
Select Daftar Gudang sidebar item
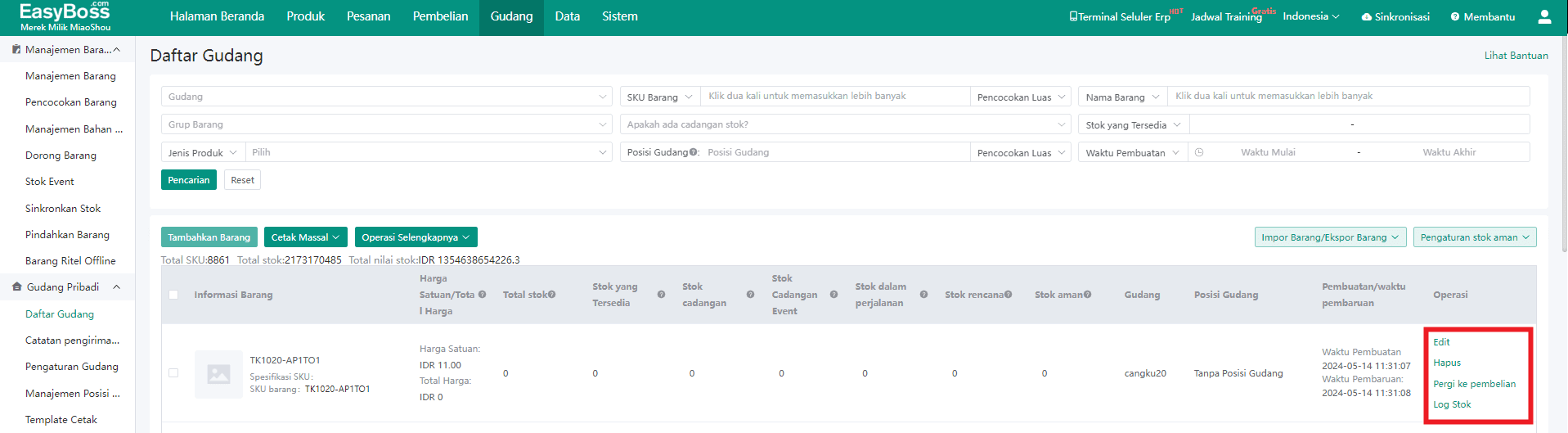tap(60, 314)
